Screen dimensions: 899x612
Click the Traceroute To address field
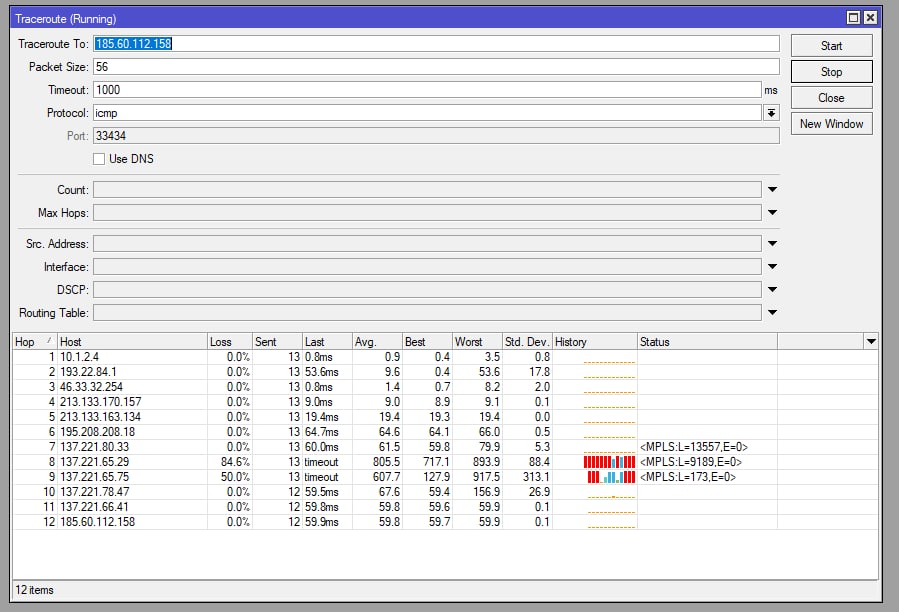click(436, 44)
